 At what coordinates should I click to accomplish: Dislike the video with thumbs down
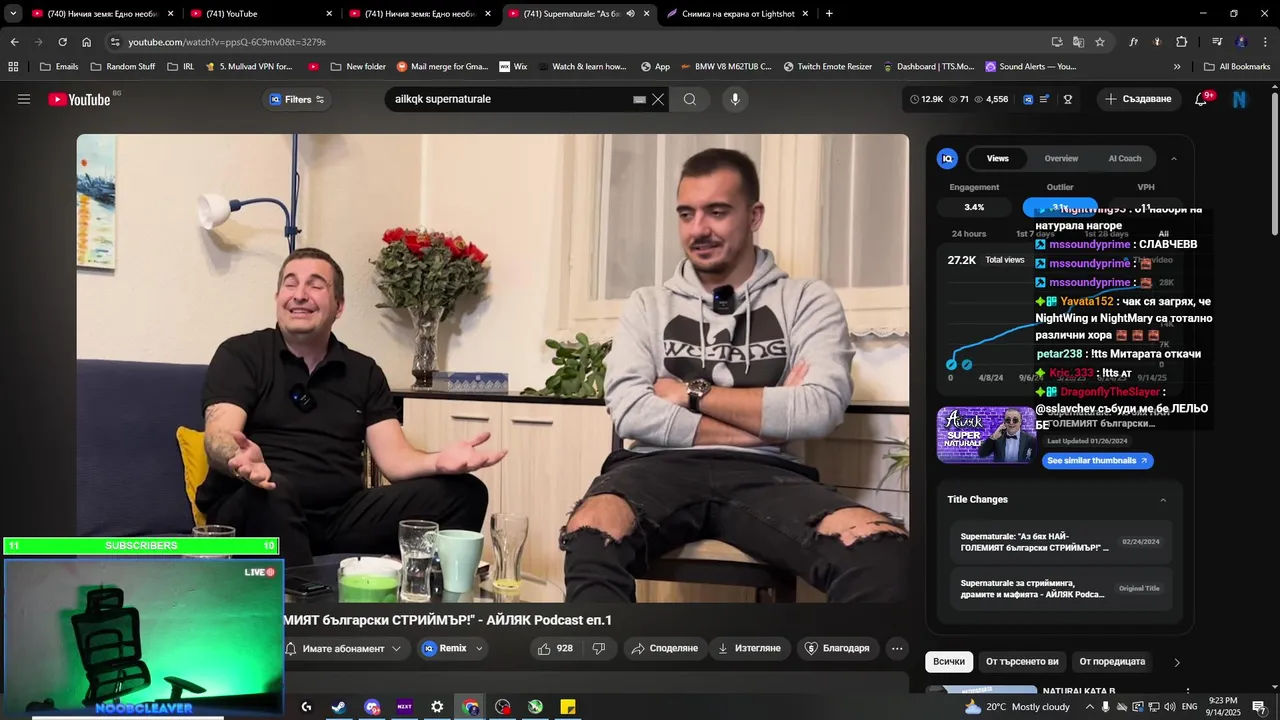click(599, 648)
